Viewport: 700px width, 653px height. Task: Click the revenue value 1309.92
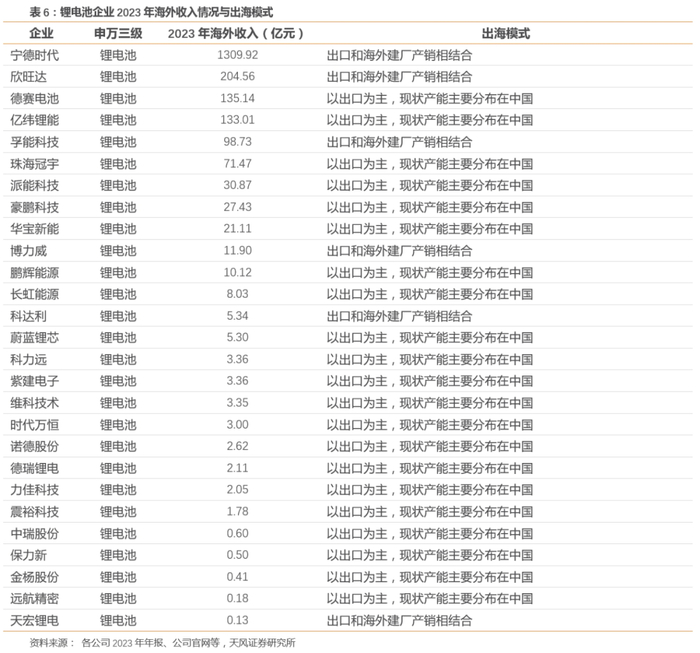(x=238, y=55)
